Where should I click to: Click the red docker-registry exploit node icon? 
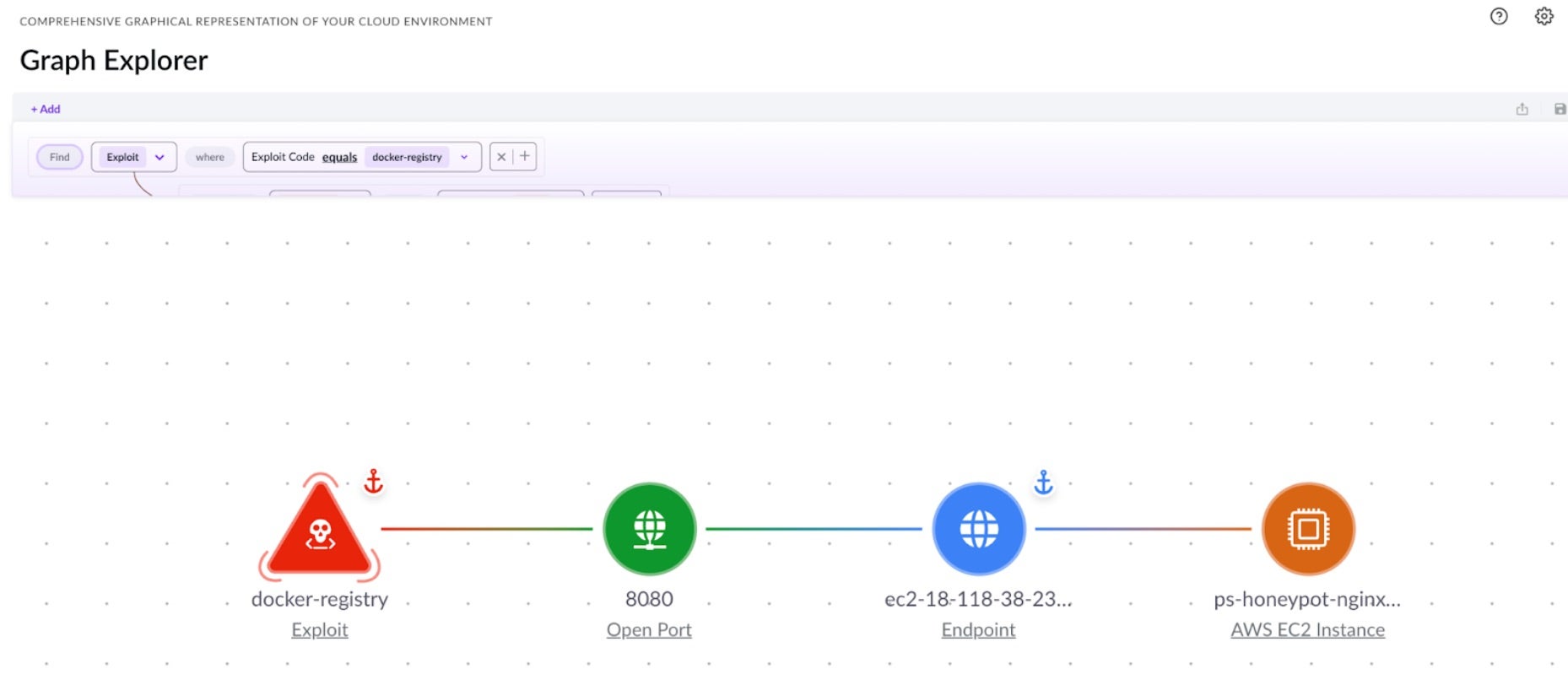pyautogui.click(x=320, y=530)
